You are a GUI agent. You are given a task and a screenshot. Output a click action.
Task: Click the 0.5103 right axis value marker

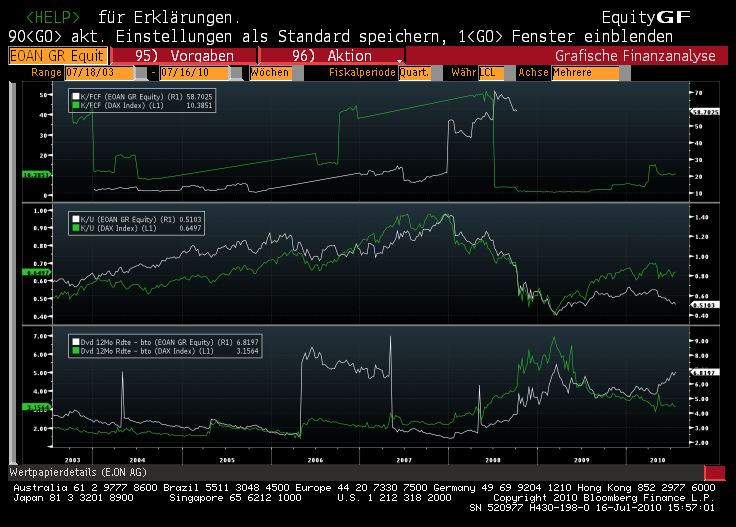(x=705, y=305)
